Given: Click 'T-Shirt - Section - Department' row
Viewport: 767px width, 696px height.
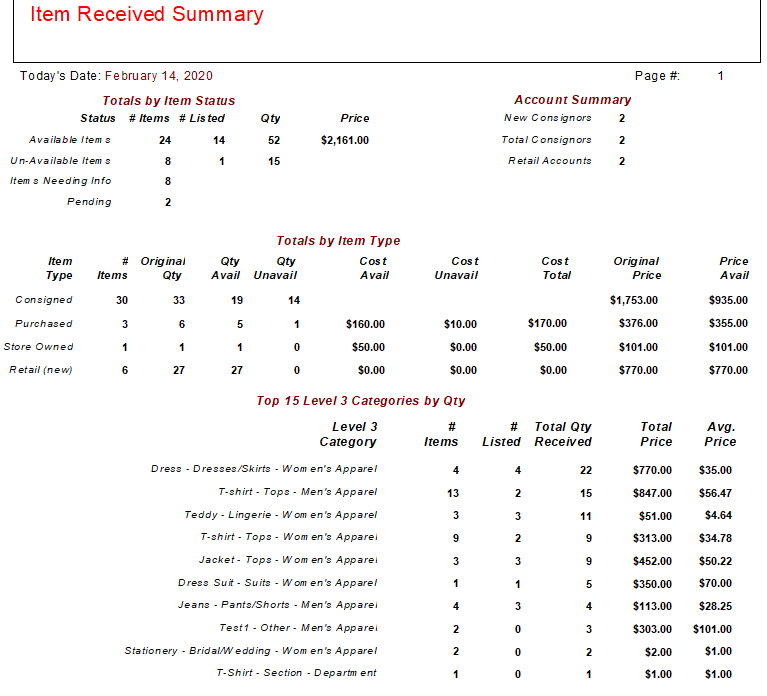Looking at the screenshot, I should (474, 674).
